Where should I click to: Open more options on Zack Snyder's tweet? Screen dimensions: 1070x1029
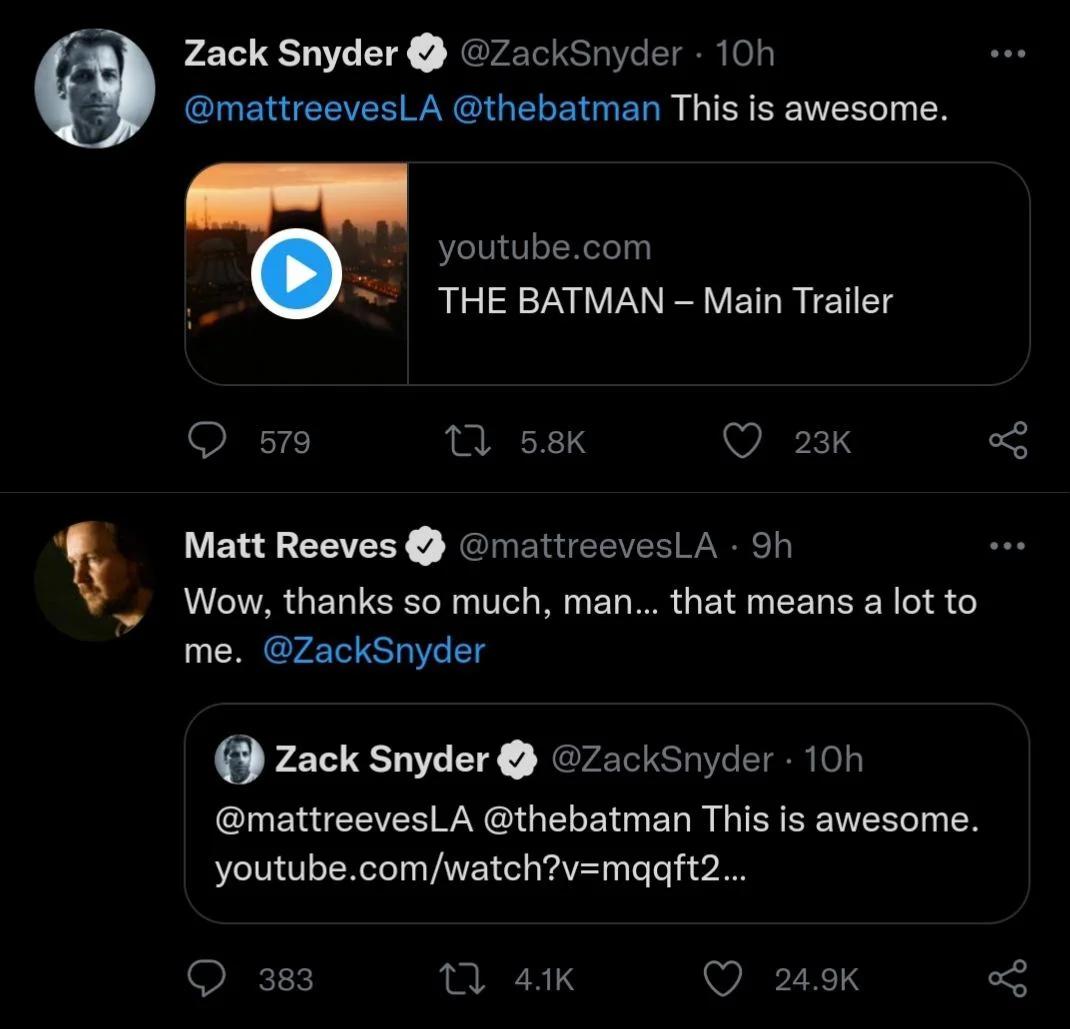(x=1007, y=54)
